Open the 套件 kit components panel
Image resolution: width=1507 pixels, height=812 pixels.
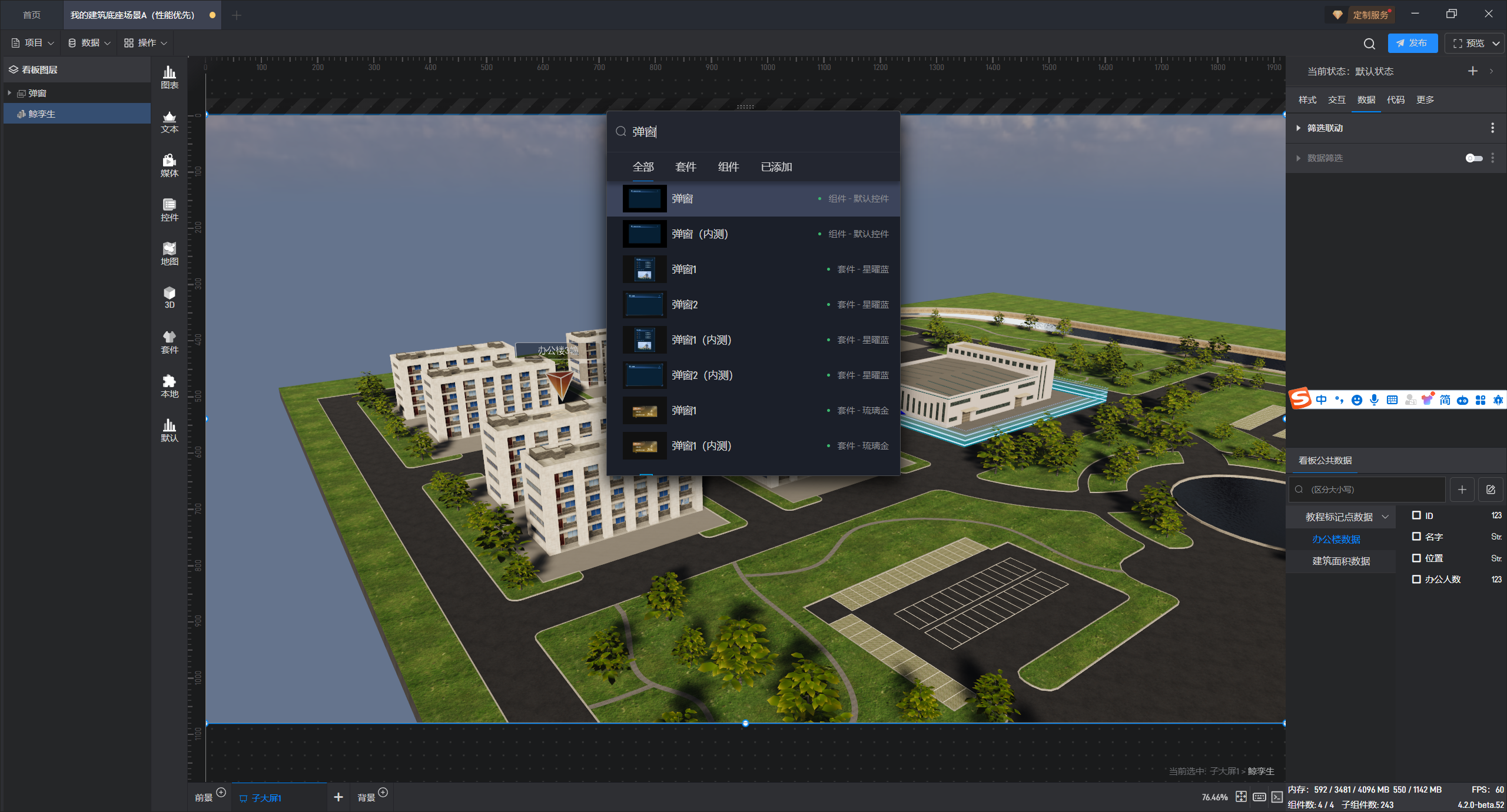170,342
